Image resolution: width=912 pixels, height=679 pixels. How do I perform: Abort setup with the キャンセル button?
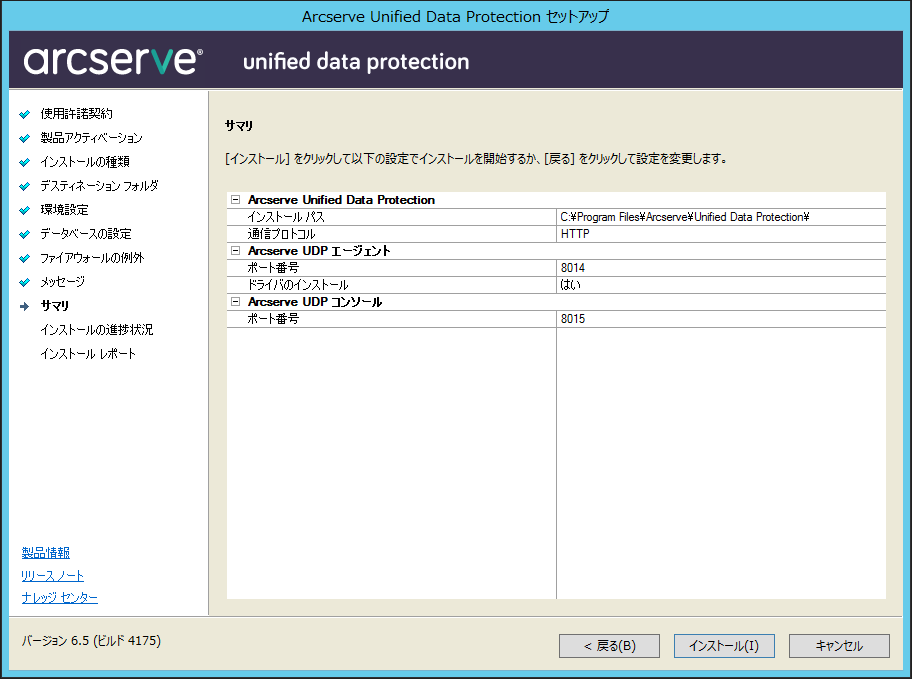(x=839, y=646)
